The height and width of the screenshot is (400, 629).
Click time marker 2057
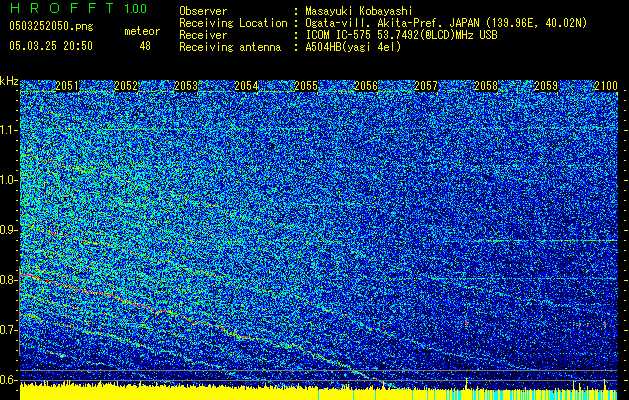426,86
